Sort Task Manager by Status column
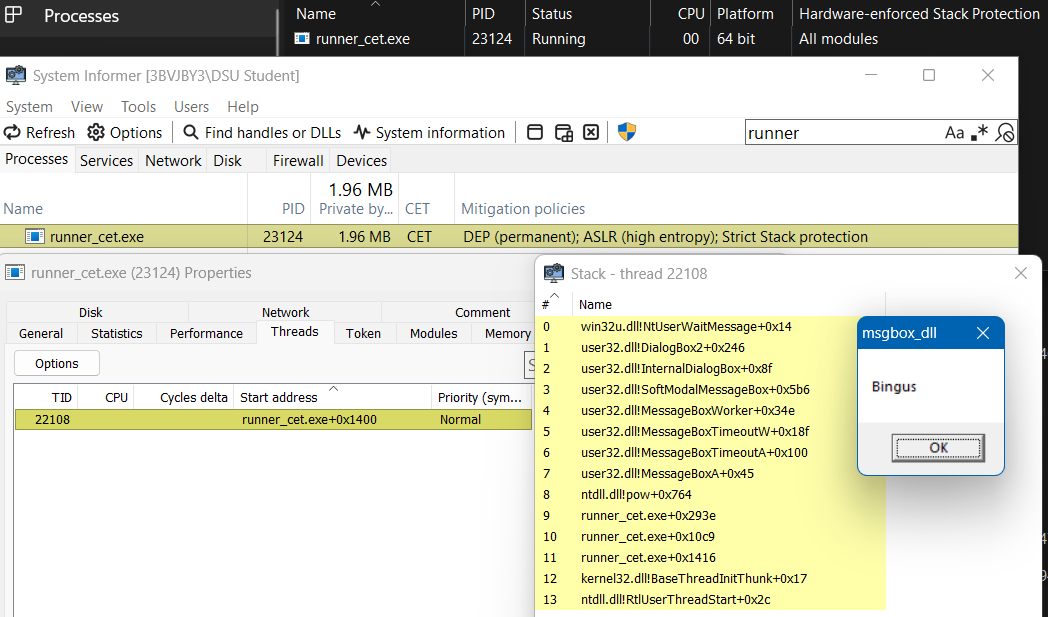Viewport: 1048px width, 617px height. click(x=552, y=13)
